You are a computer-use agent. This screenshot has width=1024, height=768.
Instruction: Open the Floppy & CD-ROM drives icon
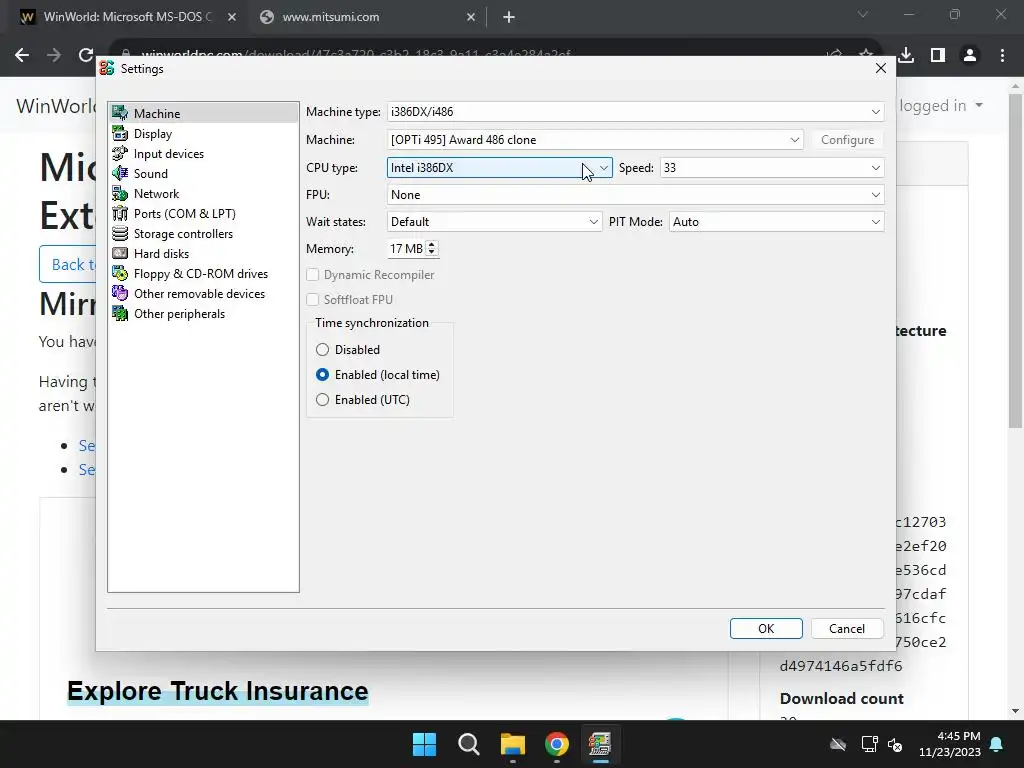pos(120,274)
